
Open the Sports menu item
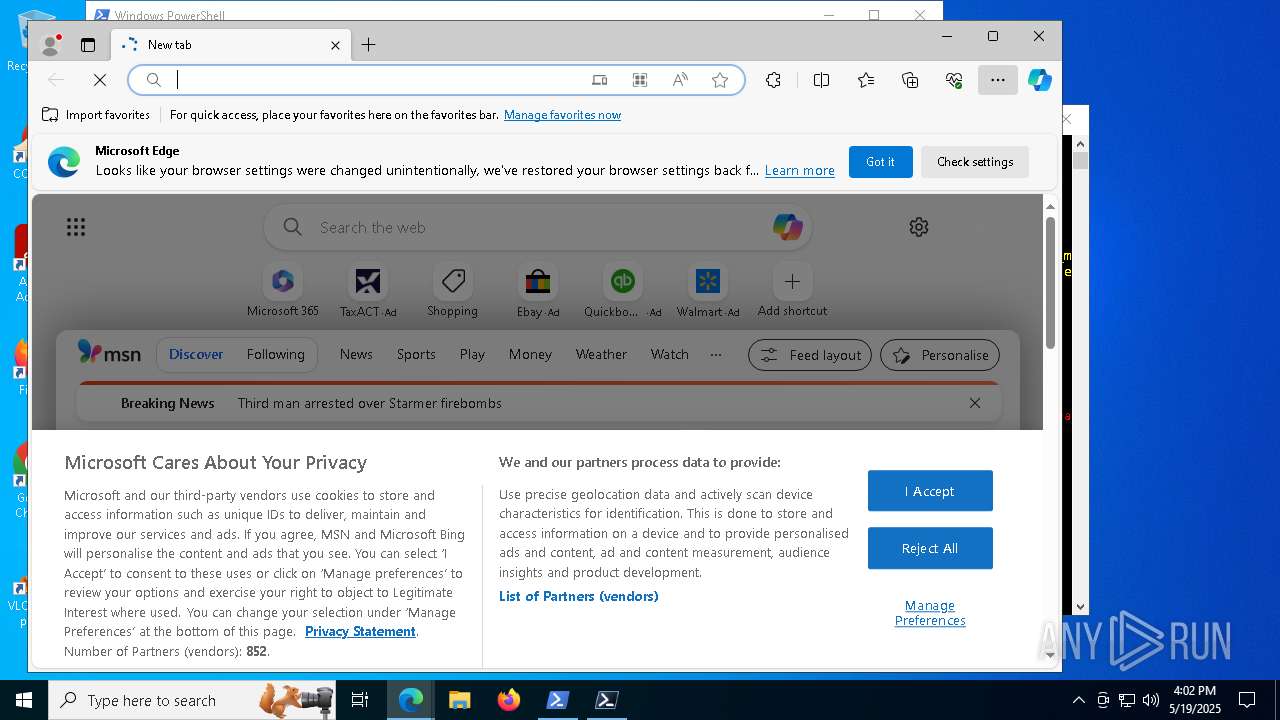point(416,355)
